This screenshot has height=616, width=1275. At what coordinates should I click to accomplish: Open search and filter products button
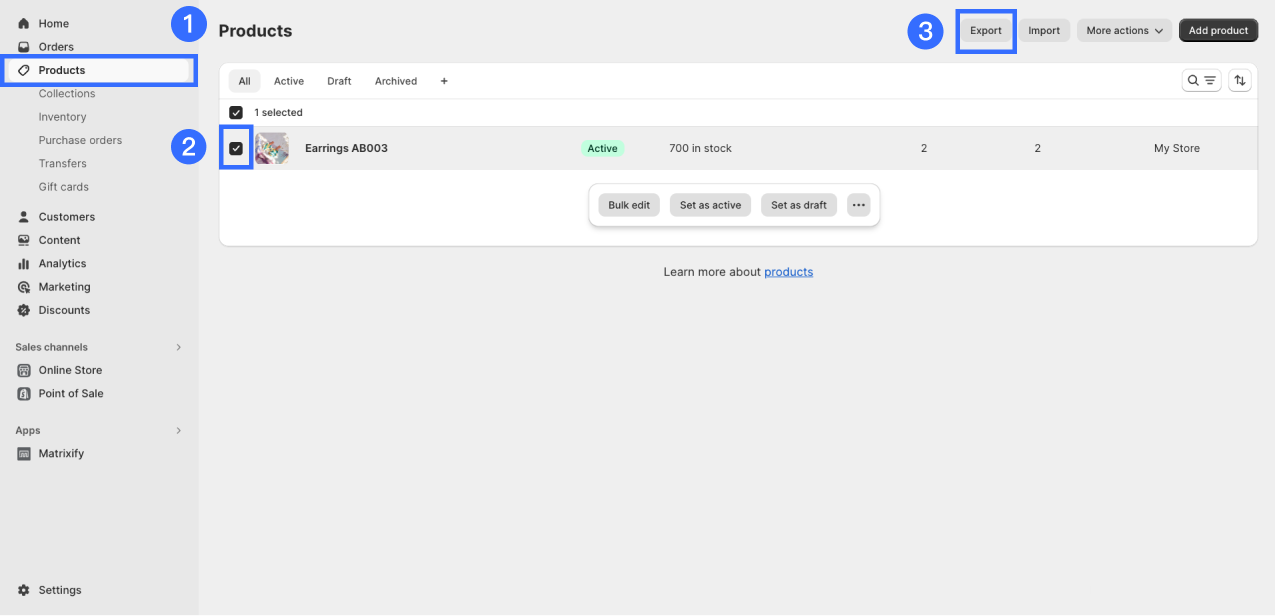point(1201,81)
